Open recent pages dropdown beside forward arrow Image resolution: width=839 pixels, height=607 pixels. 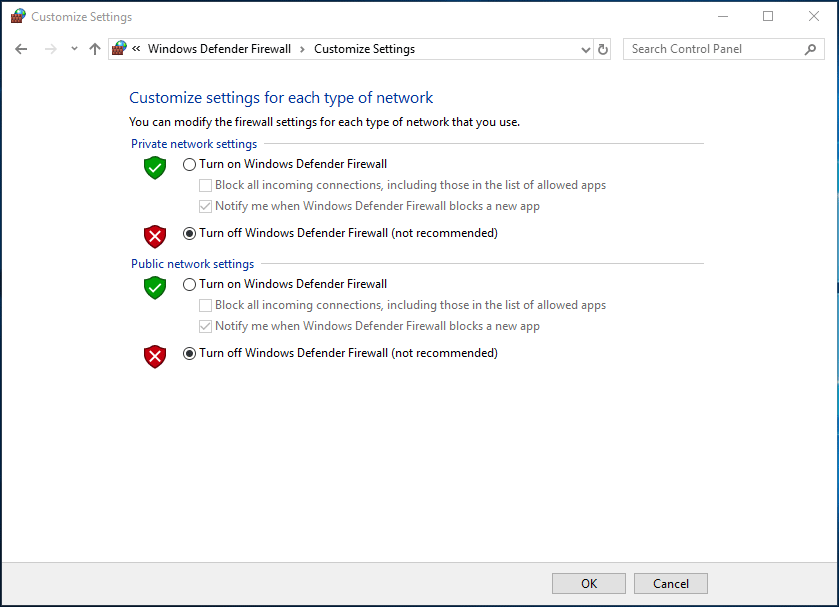pyautogui.click(x=74, y=48)
